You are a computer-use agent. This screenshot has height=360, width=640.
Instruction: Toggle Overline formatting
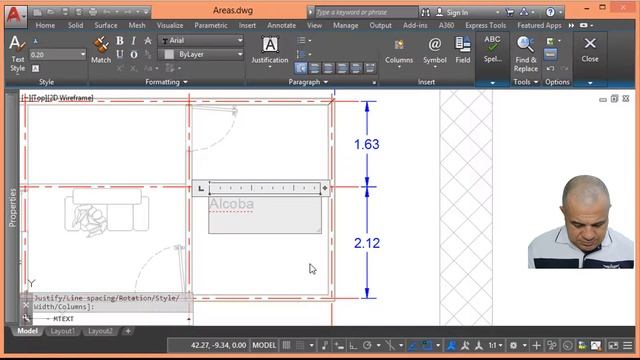coord(134,54)
